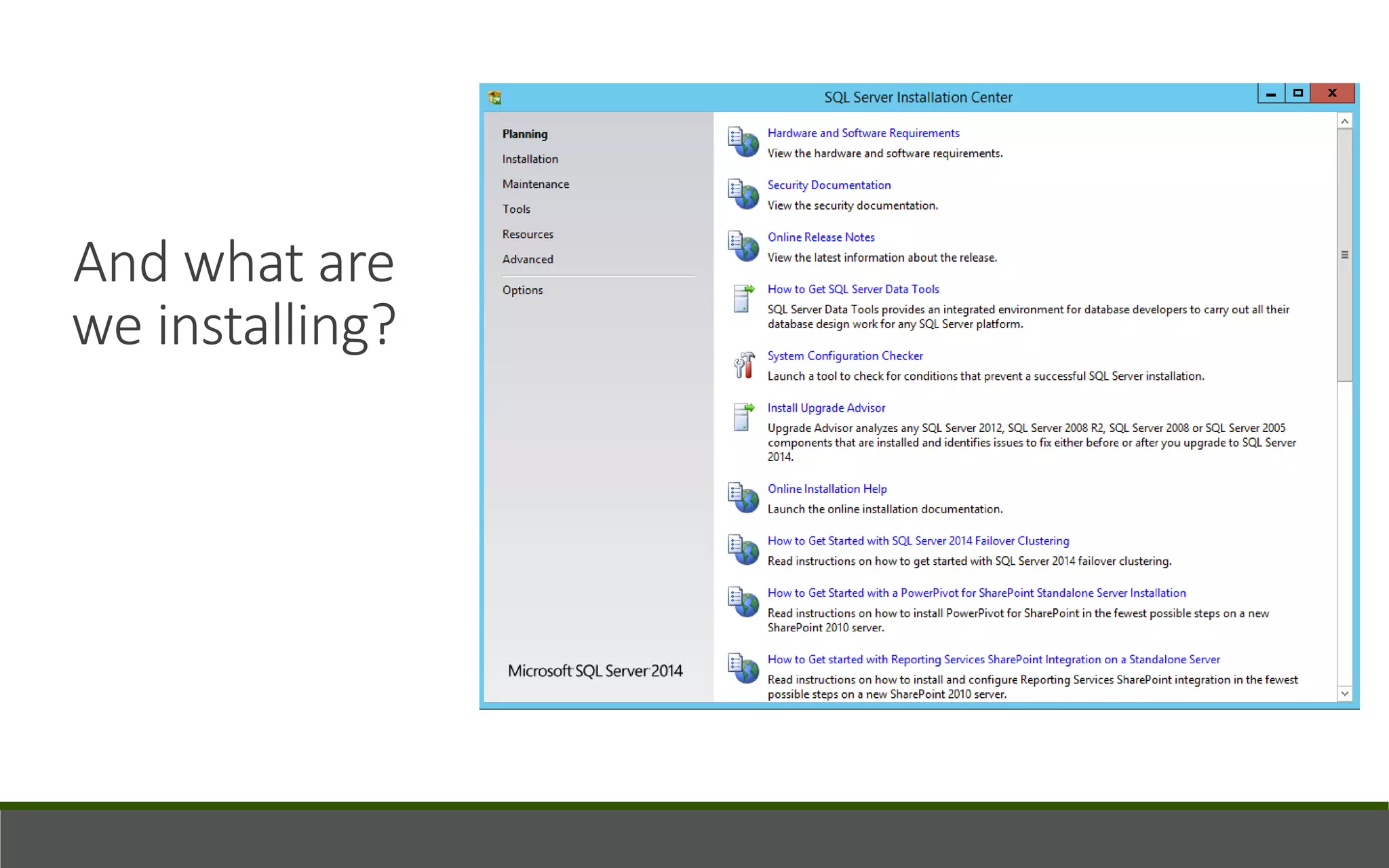1389x868 pixels.
Task: Click the Security Documentation globe icon
Action: coord(743,194)
